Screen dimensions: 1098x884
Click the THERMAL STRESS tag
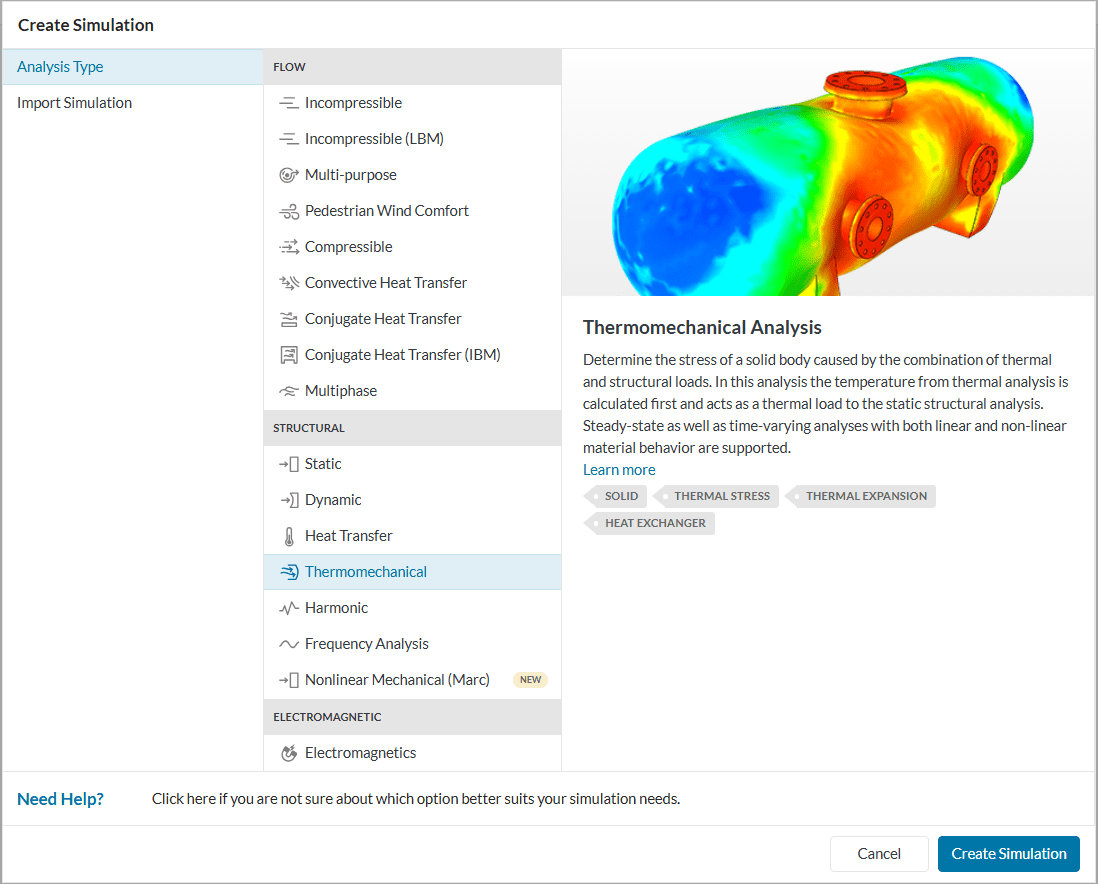click(721, 496)
